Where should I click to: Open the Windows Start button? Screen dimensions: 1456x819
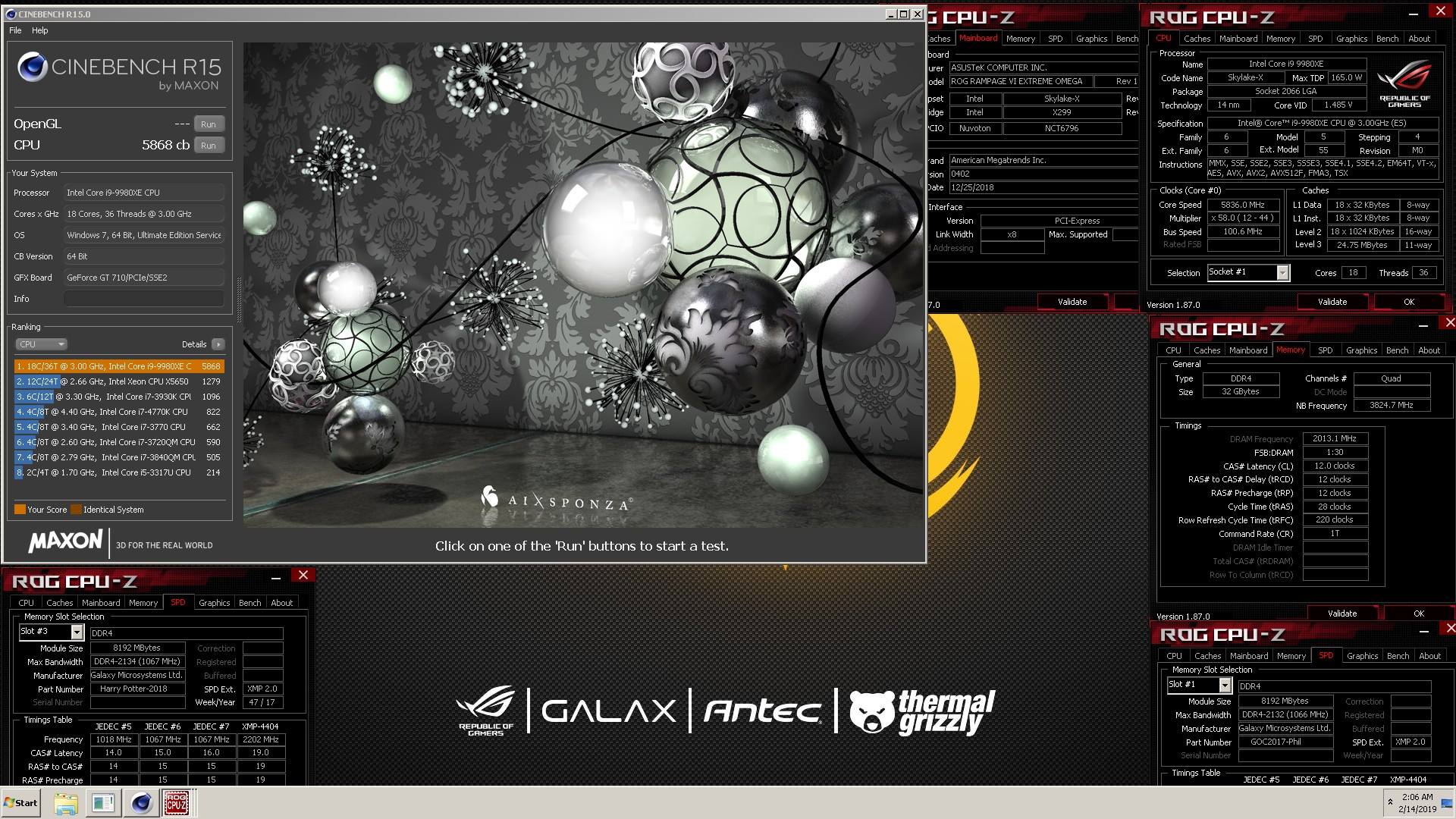21,803
